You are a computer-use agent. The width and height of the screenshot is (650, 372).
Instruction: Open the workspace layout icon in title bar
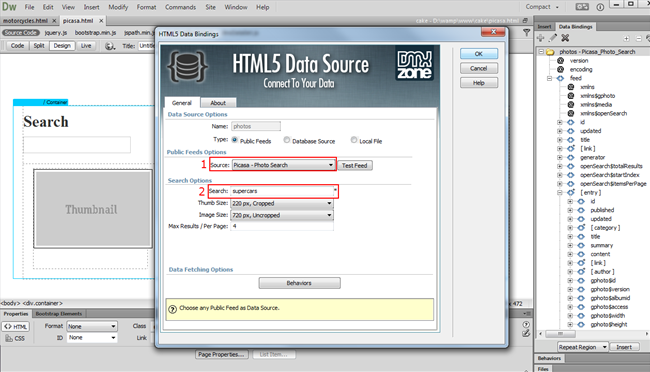[x=582, y=7]
